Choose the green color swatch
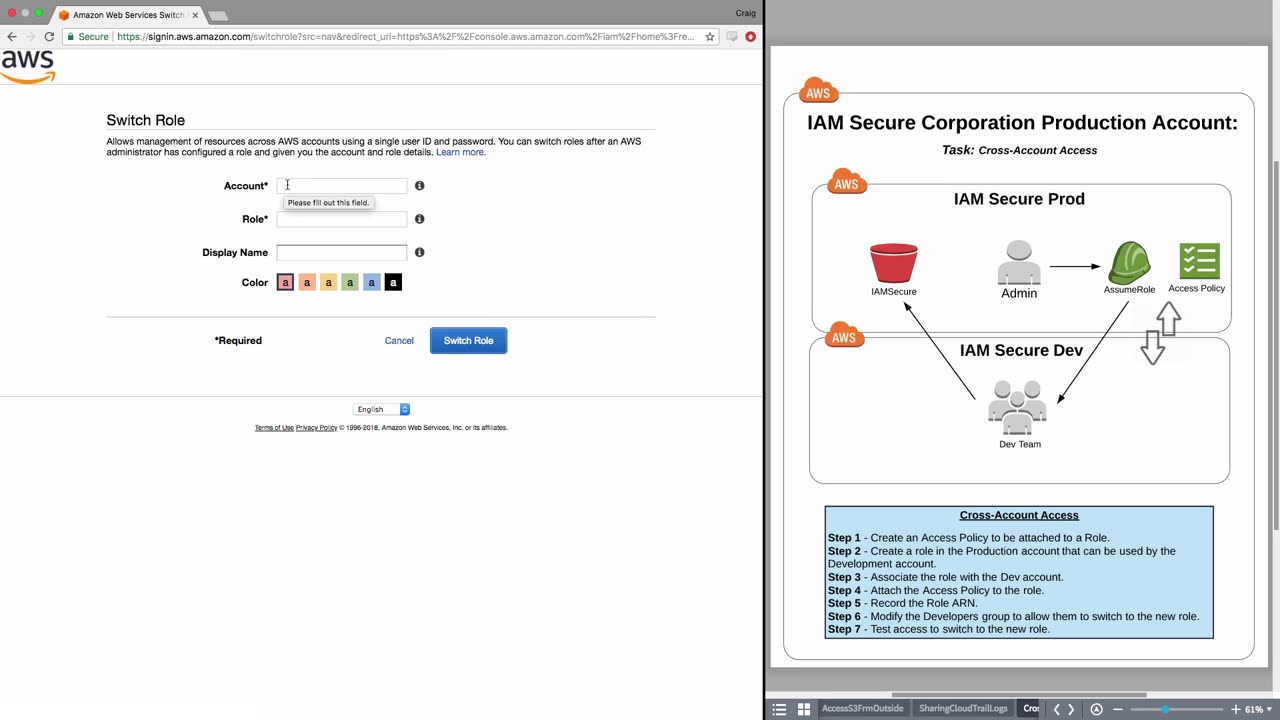Image resolution: width=1280 pixels, height=720 pixels. (350, 283)
